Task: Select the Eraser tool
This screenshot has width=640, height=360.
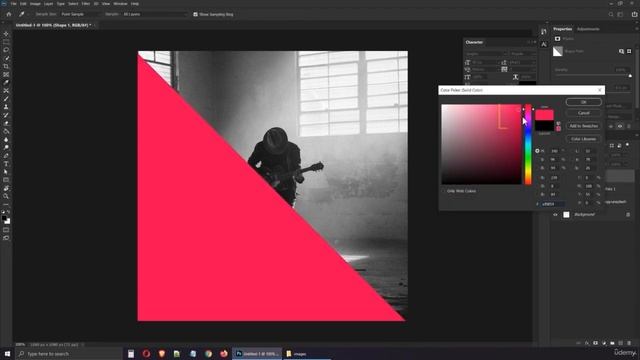Action: (6, 123)
